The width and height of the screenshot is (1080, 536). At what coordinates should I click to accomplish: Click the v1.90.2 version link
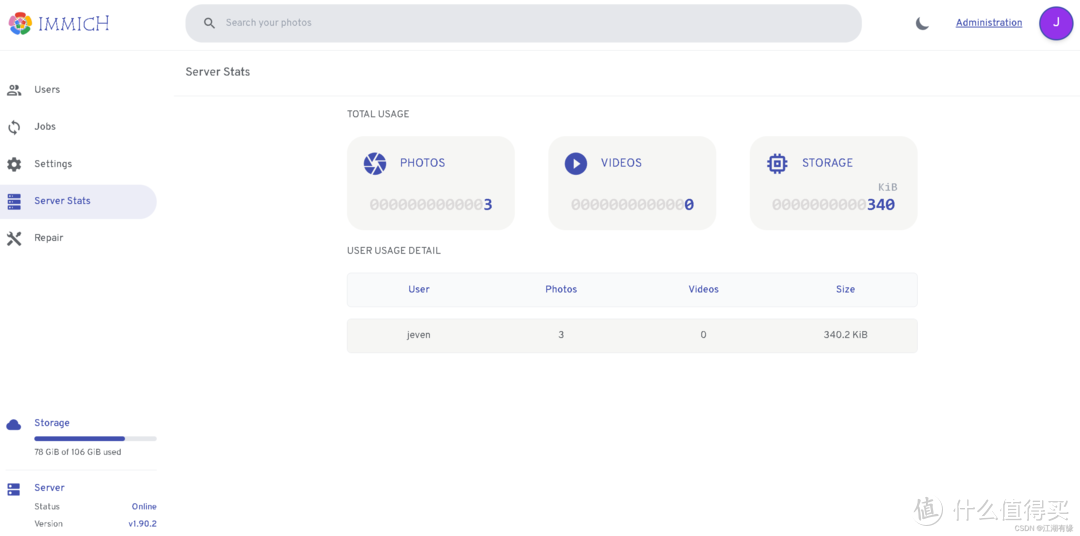click(x=142, y=524)
